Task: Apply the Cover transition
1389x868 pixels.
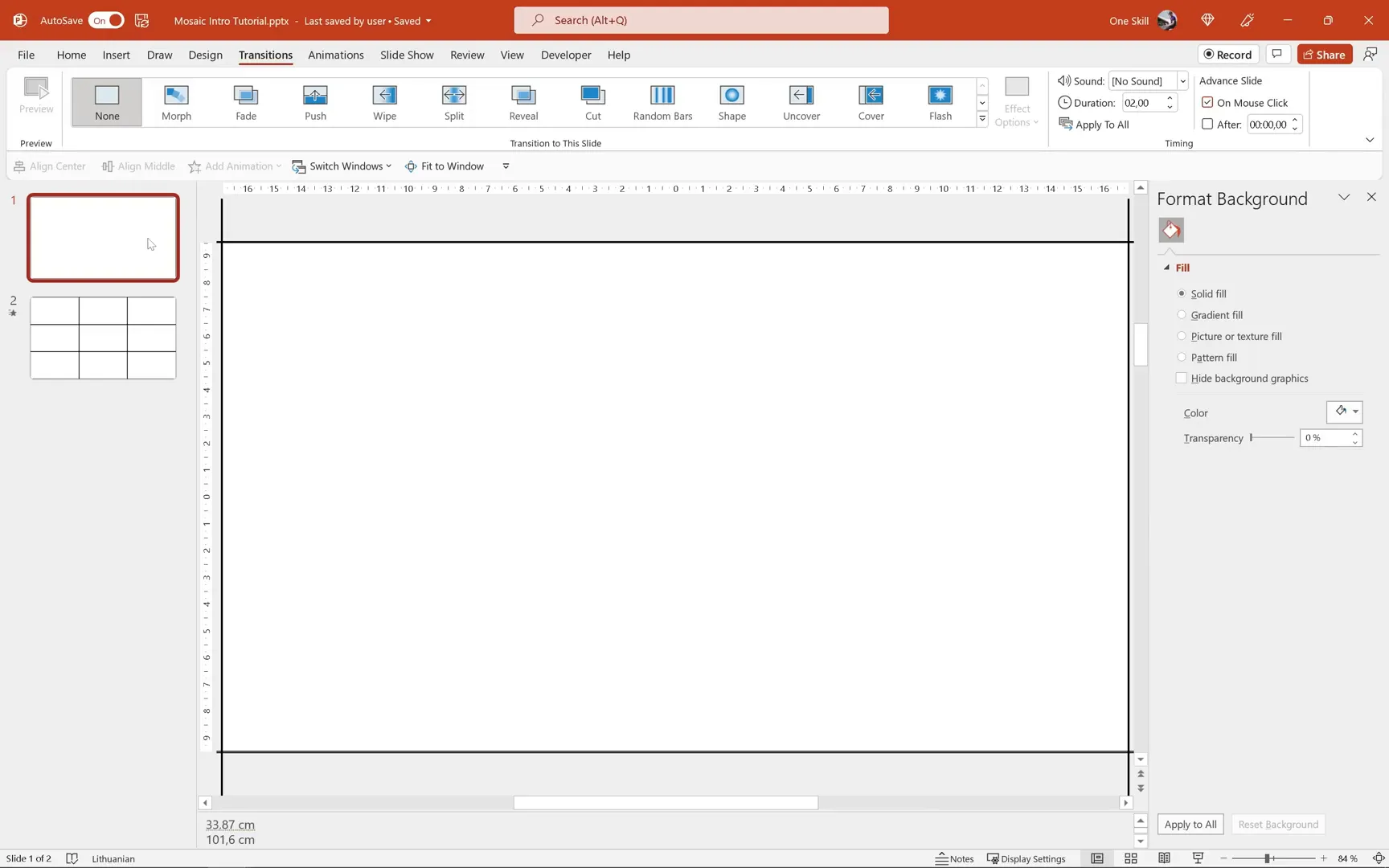Action: pos(871,102)
